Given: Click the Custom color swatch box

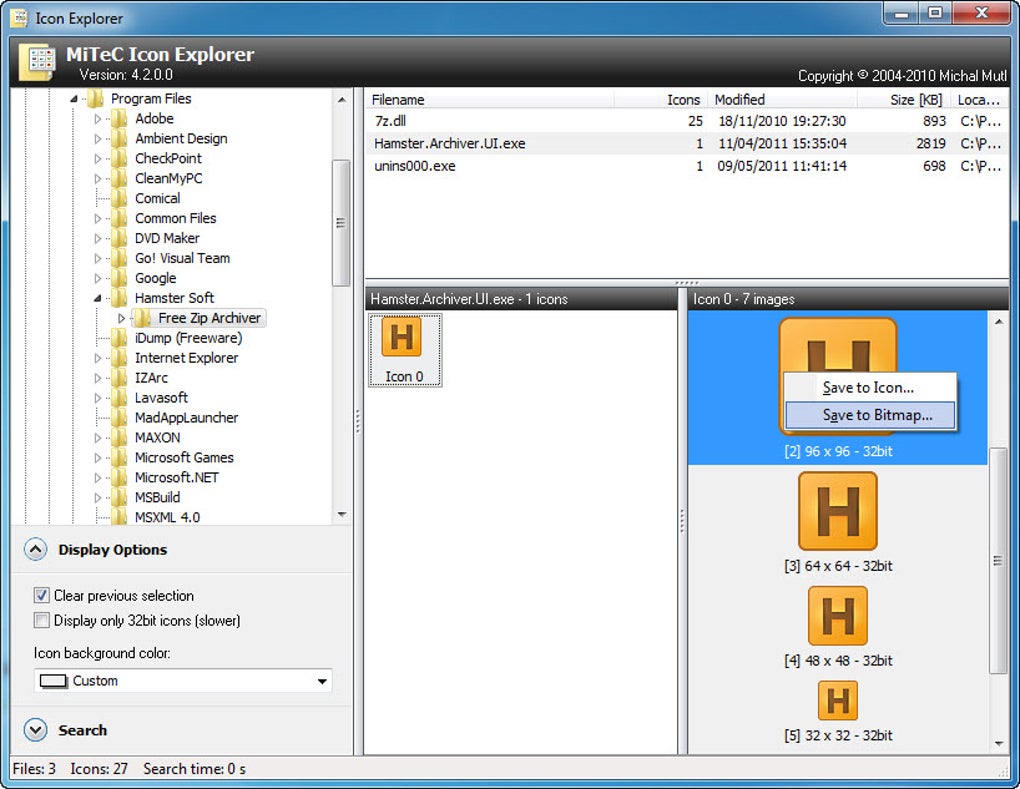Looking at the screenshot, I should pos(53,681).
